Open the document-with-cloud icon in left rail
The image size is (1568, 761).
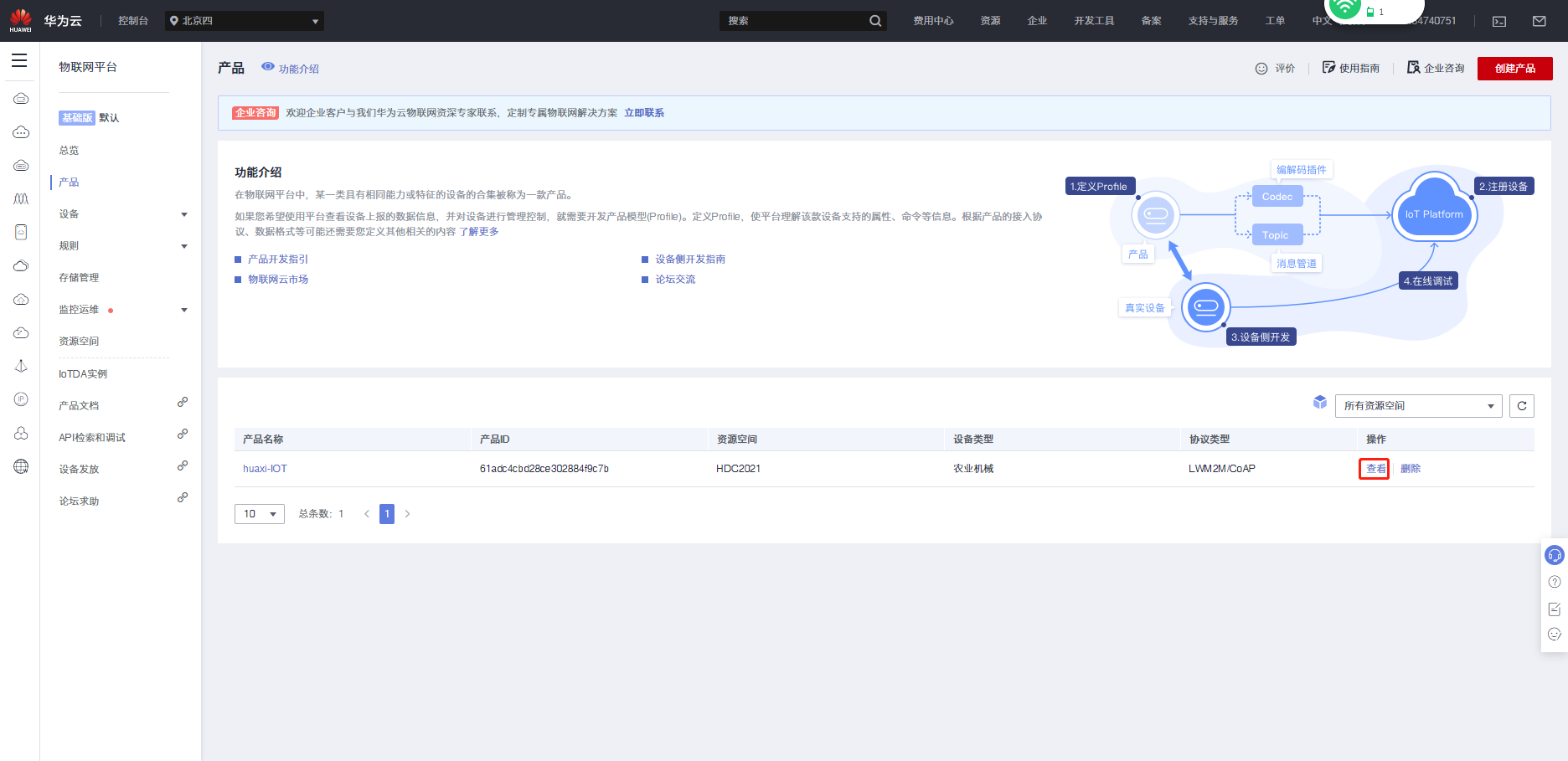(x=21, y=232)
